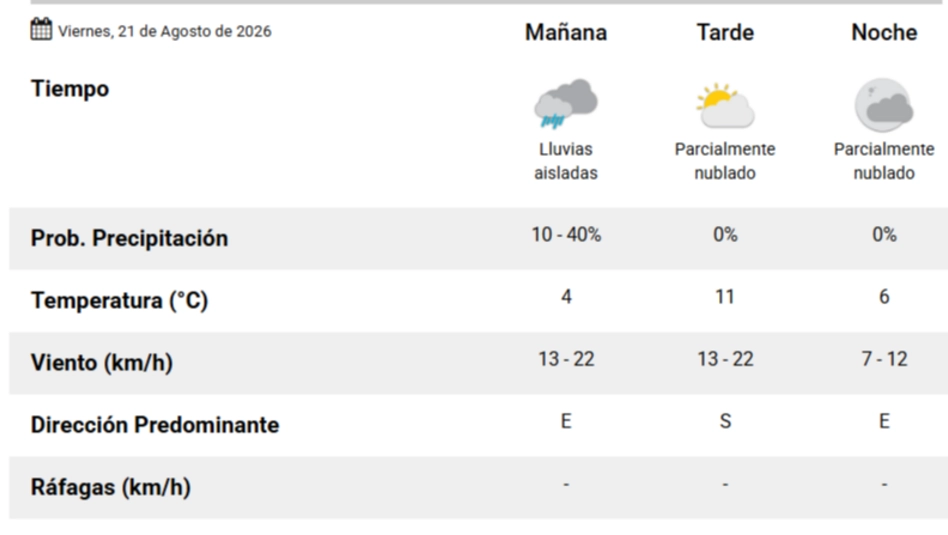948x535 pixels.
Task: Select the Mañana column header
Action: pos(566,33)
